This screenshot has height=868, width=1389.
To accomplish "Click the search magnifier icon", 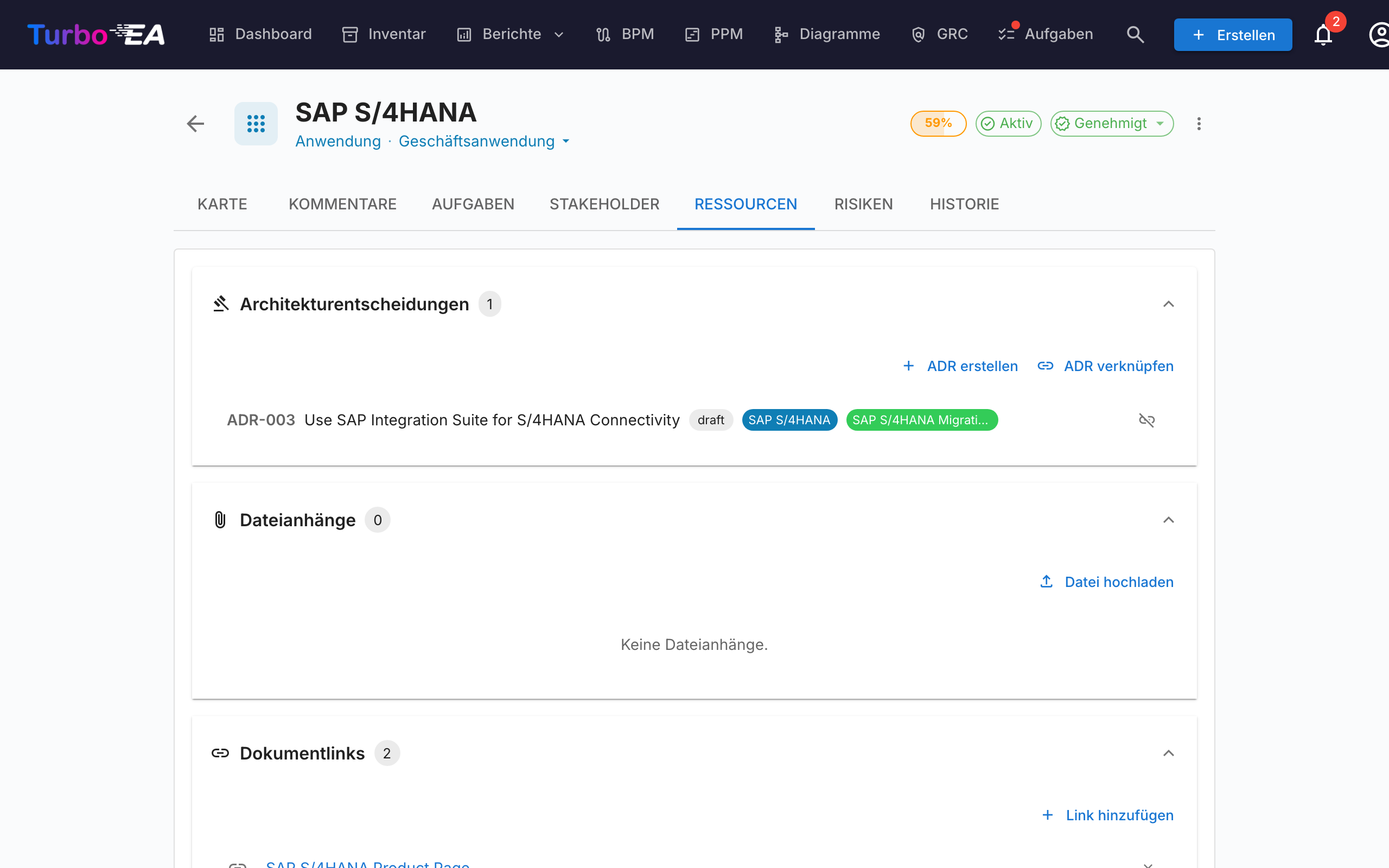I will click(x=1135, y=34).
